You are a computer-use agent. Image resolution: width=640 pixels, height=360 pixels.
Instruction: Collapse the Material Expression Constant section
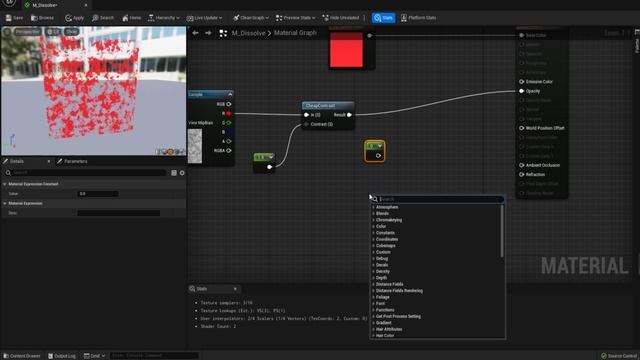click(5, 184)
